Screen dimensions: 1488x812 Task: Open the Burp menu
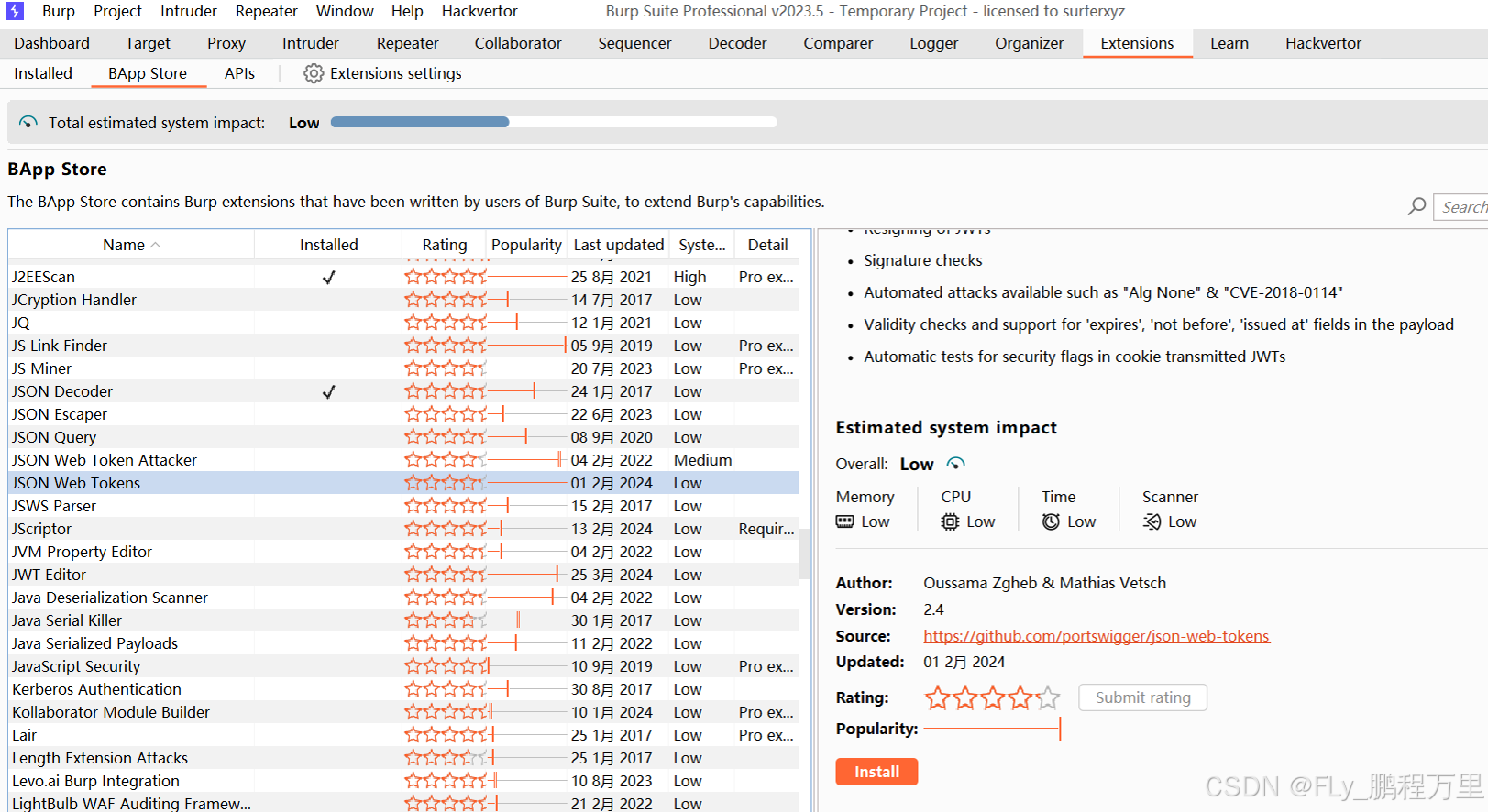58,11
